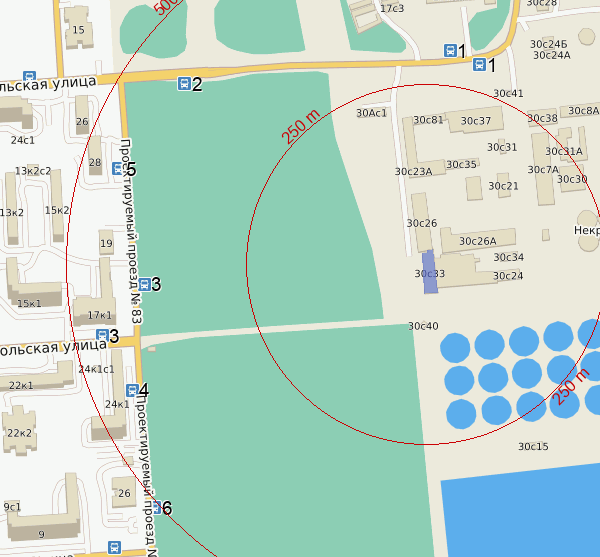This screenshot has width=600, height=557.
Task: Select the 30с15 label near the tanks
Action: click(533, 446)
